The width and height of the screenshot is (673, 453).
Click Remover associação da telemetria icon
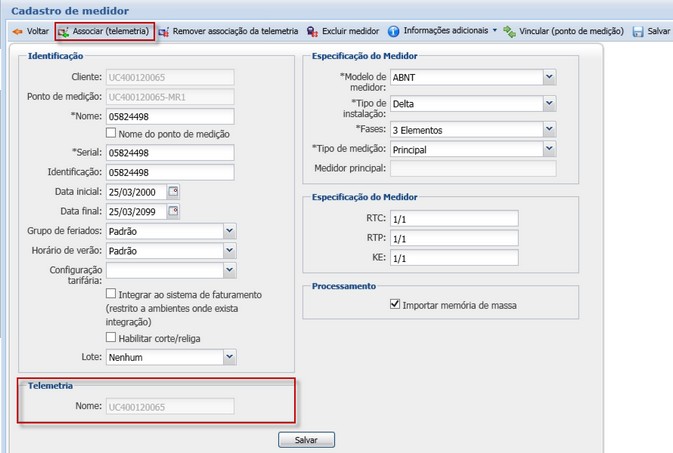(x=164, y=32)
